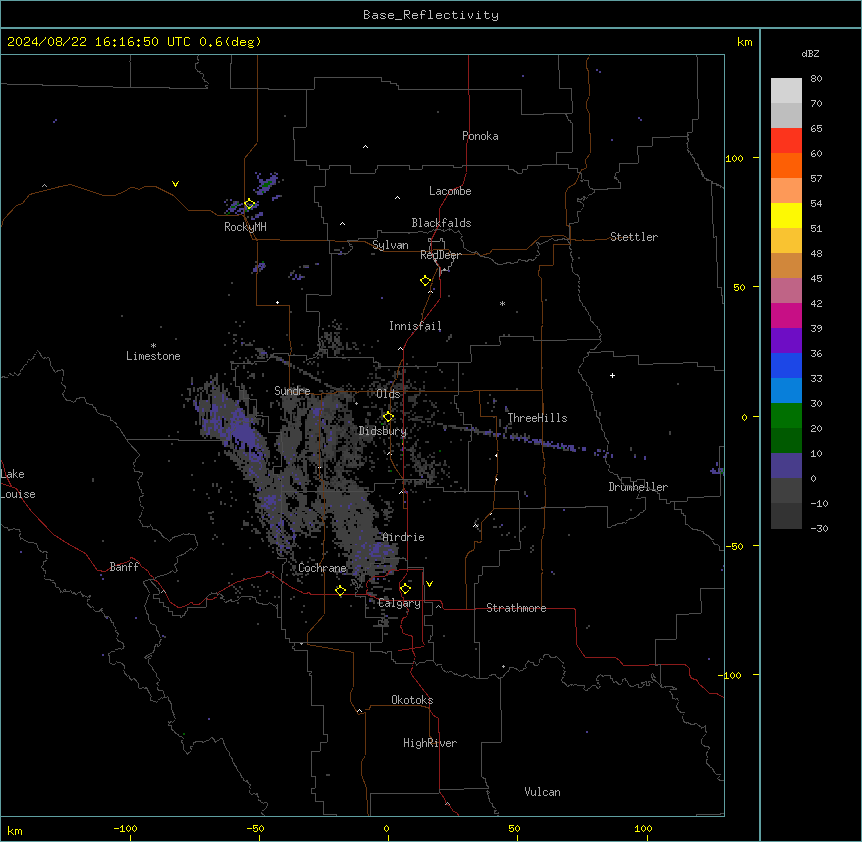
Task: Click the 45 value on dBZ legend
Action: point(816,279)
